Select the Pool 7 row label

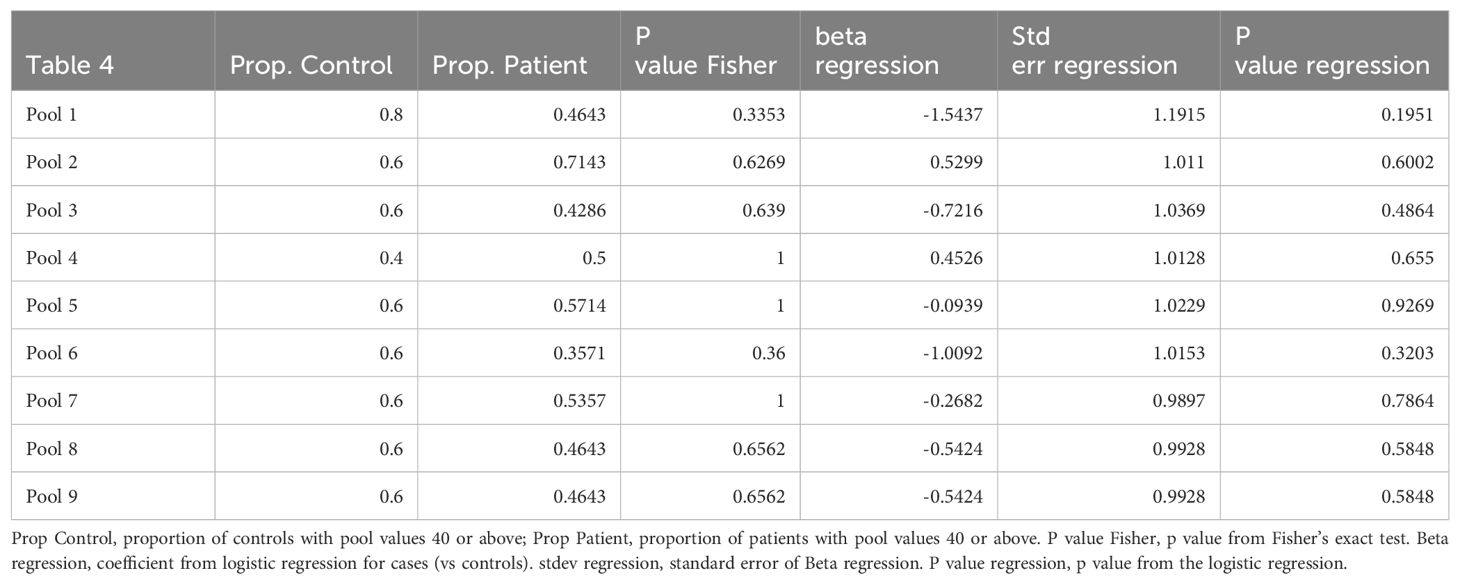(x=52, y=401)
